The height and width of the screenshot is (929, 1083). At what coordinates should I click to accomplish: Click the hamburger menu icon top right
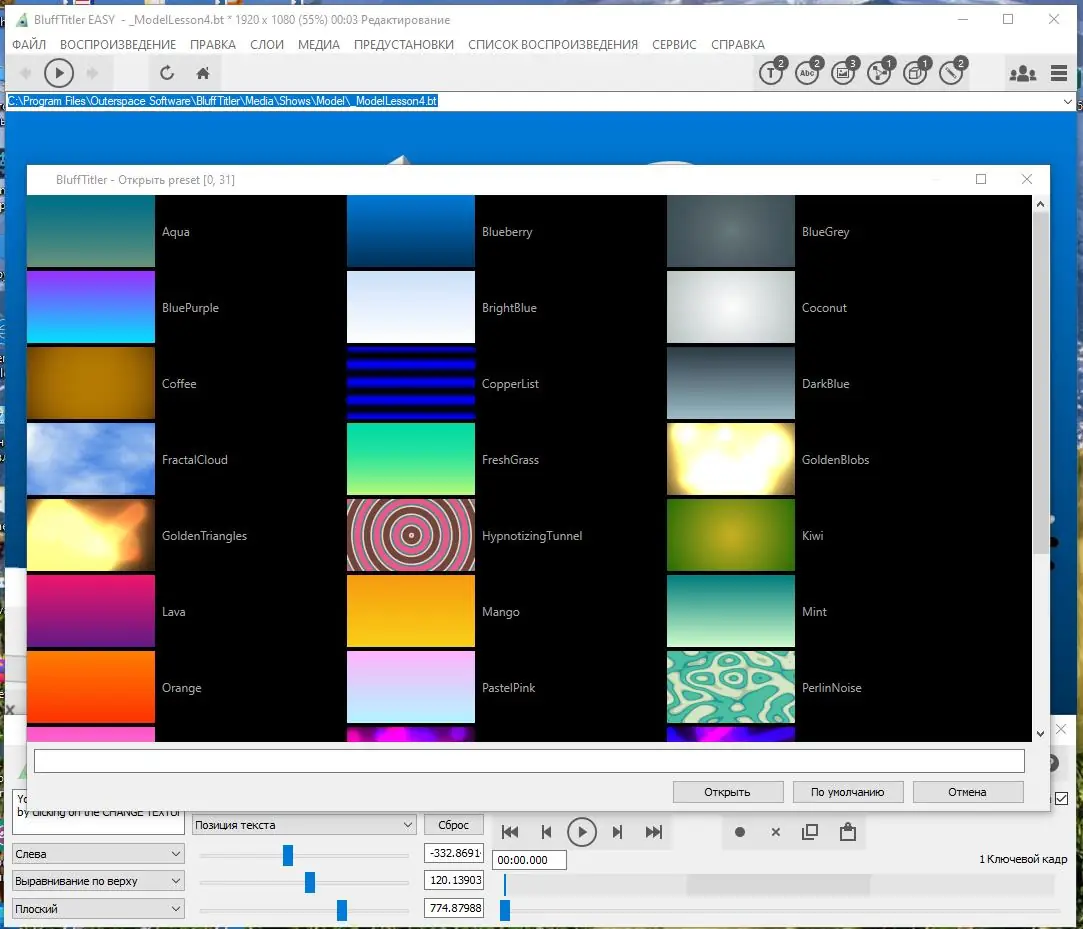[x=1058, y=73]
